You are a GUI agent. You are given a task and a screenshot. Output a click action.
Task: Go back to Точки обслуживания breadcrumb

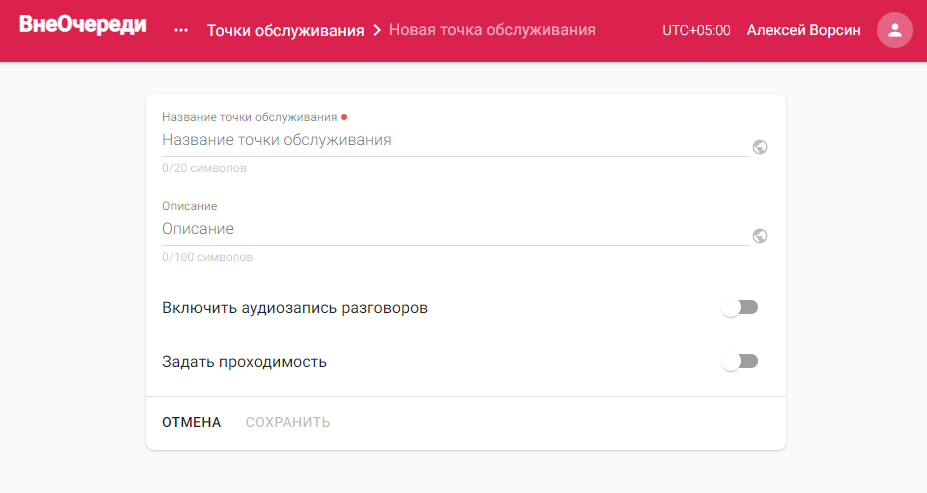tap(285, 31)
